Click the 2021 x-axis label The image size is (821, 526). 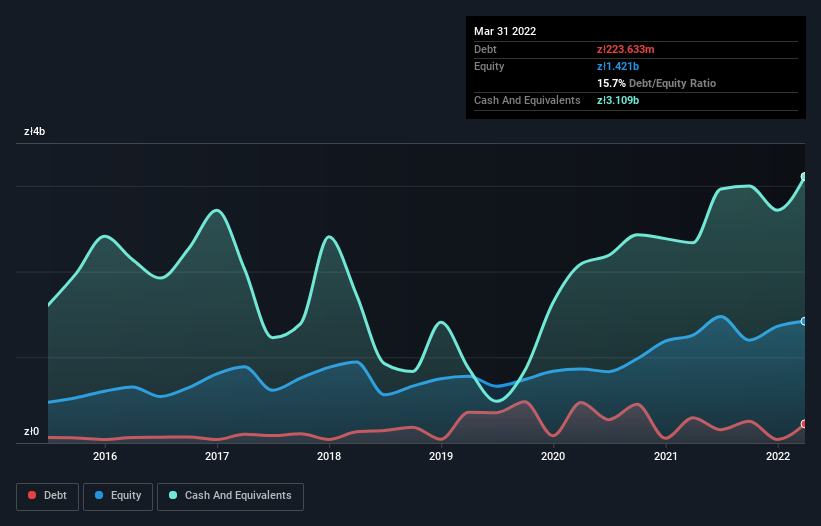point(665,456)
